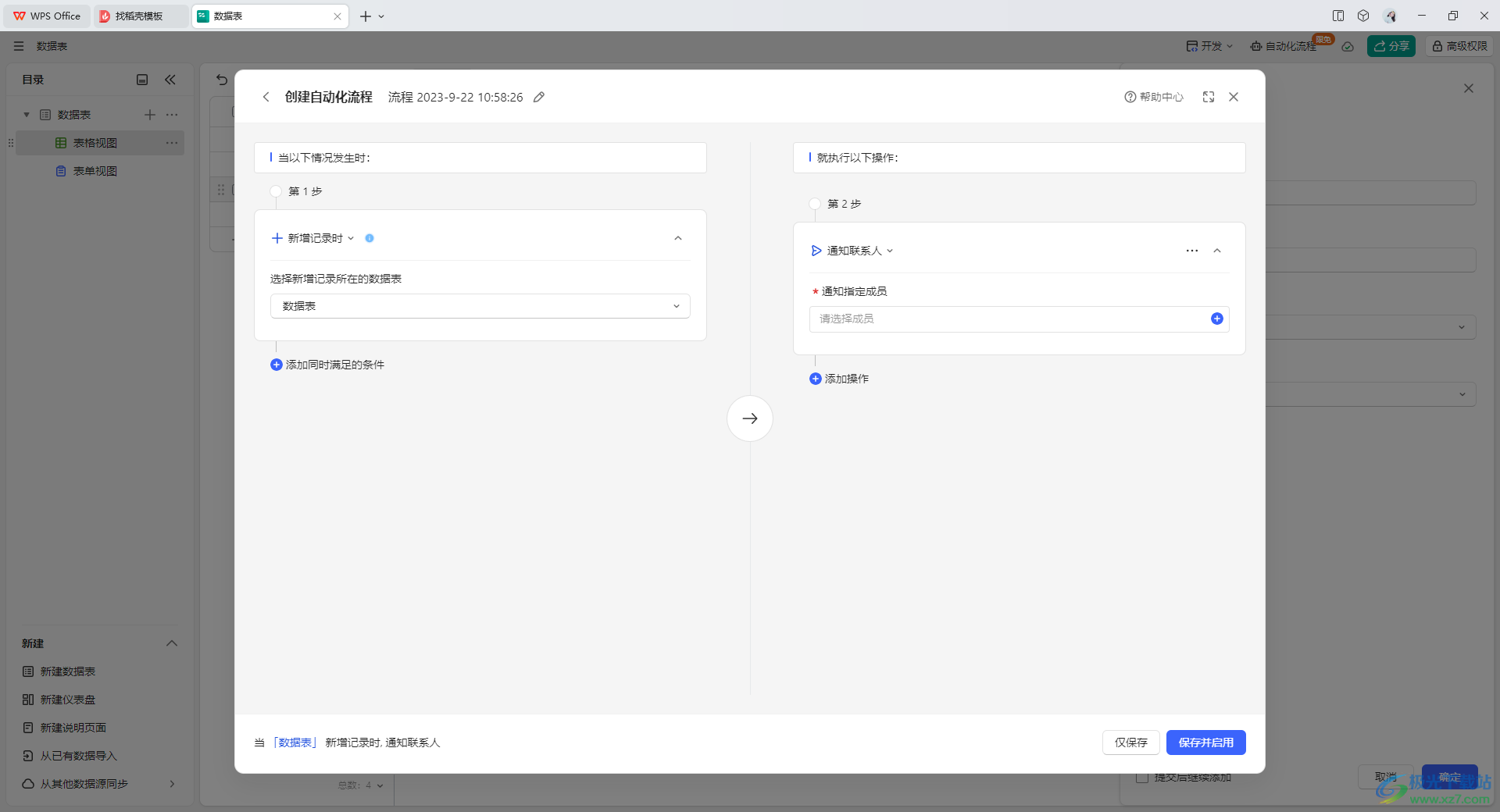The height and width of the screenshot is (812, 1500).
Task: Click the undo arrow icon
Action: click(222, 80)
